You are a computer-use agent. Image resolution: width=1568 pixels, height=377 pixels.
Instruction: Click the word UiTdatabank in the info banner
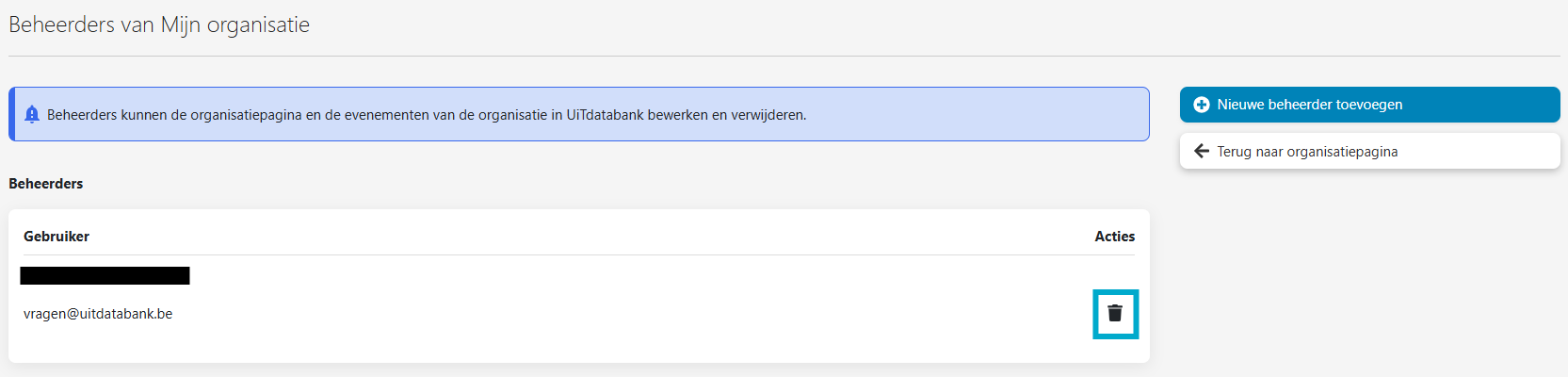(605, 115)
